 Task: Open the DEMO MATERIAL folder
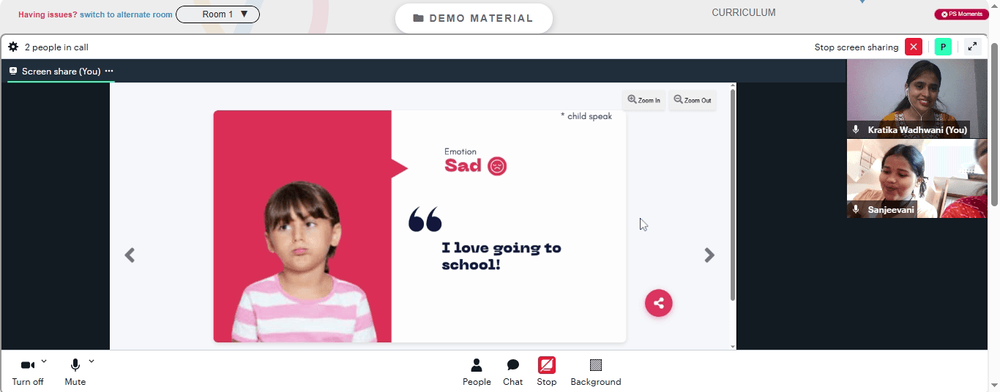pyautogui.click(x=473, y=18)
